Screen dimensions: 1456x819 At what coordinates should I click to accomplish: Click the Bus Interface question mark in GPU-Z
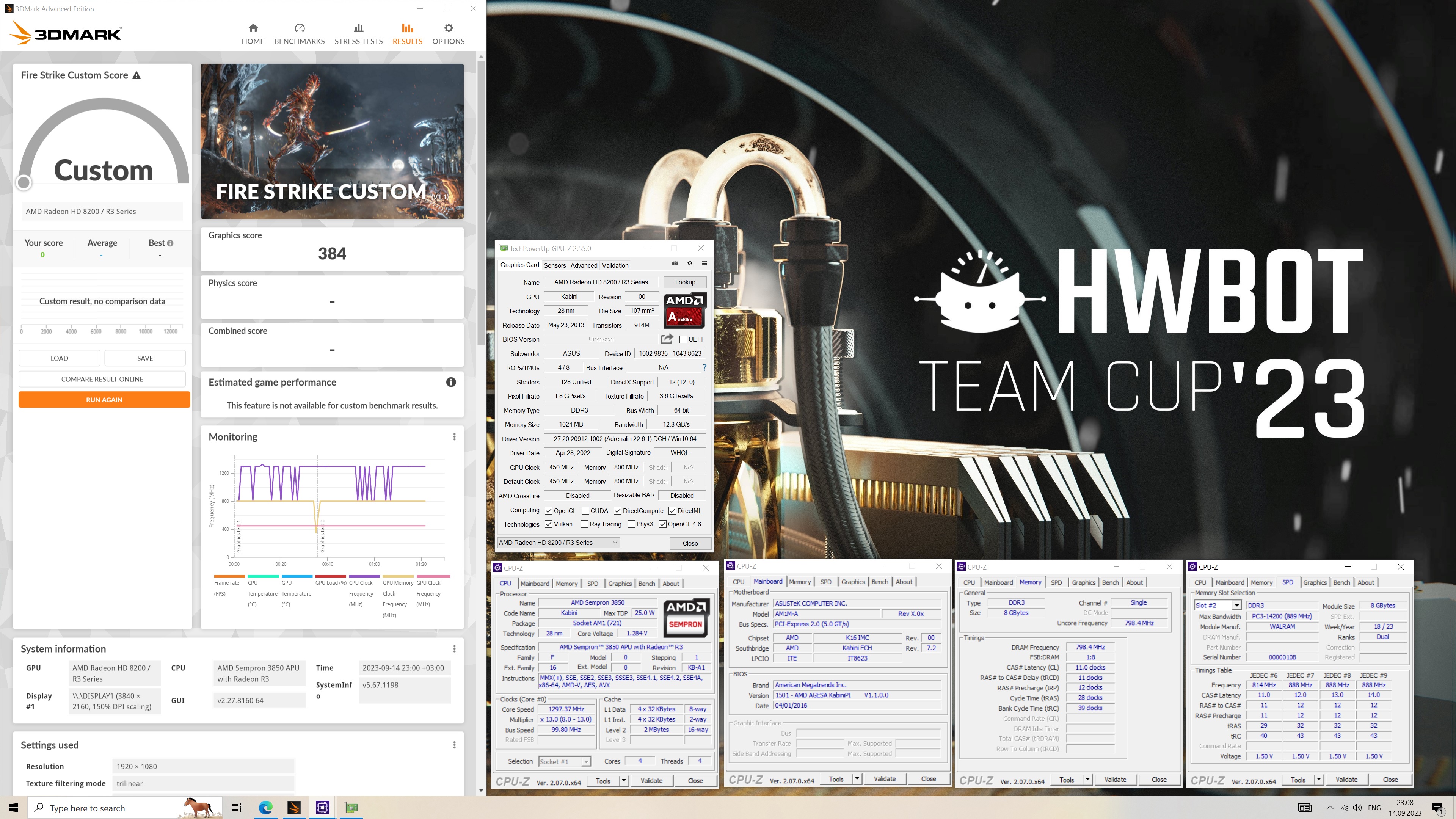[x=704, y=367]
